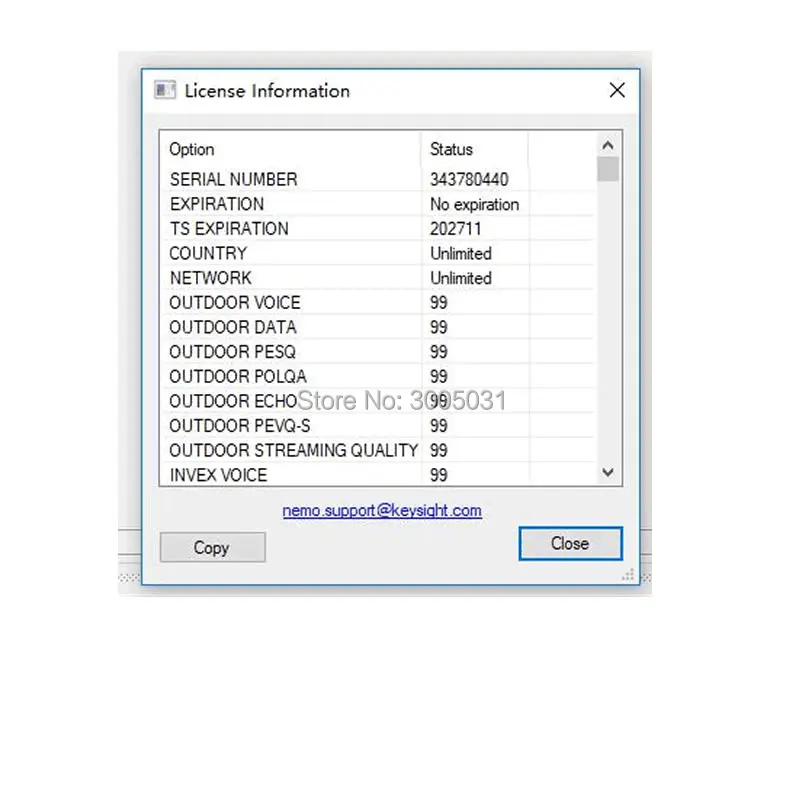This screenshot has height=800, width=800.
Task: Select the OUTDOOR DATA row
Action: (377, 327)
